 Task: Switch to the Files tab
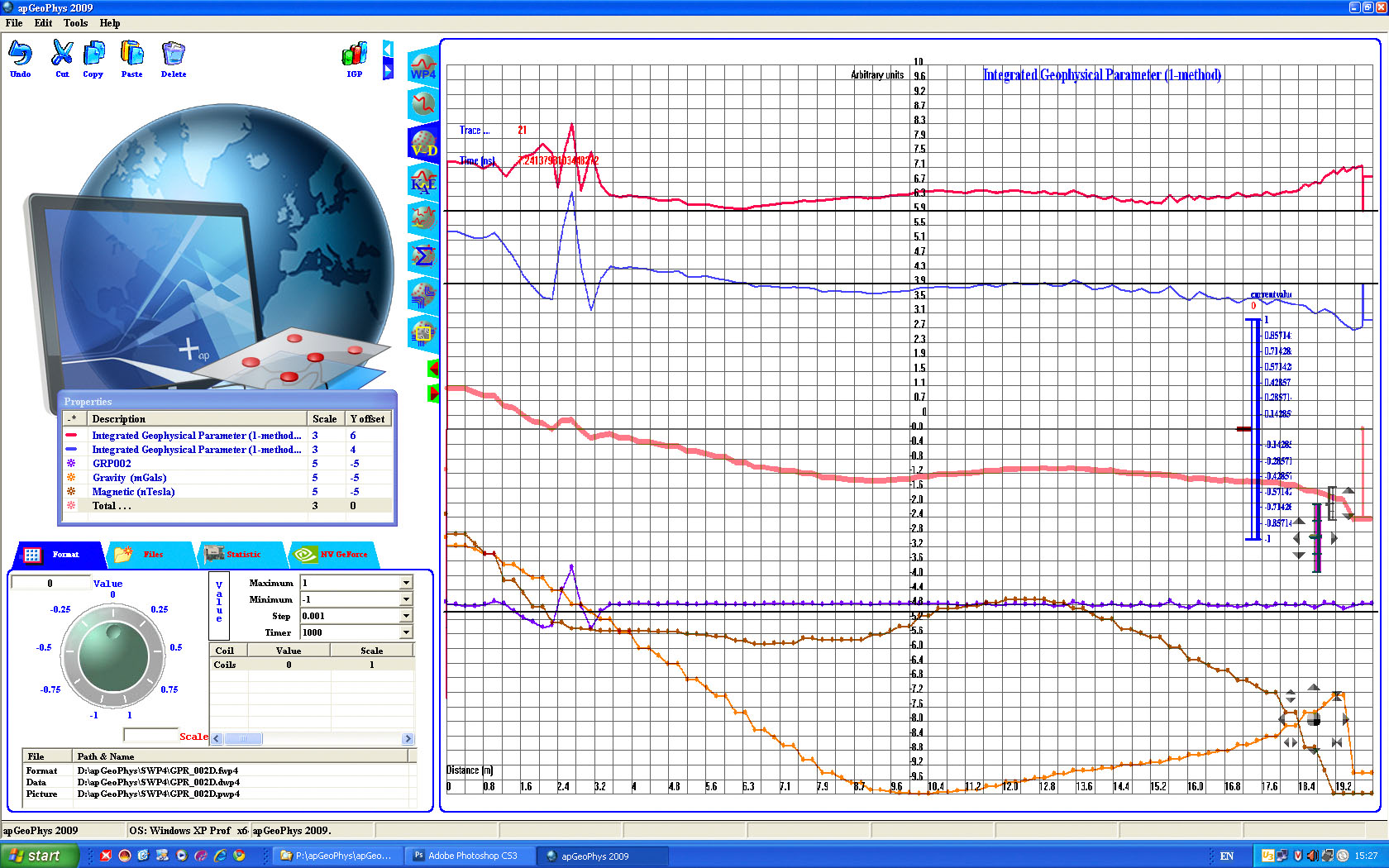pos(152,555)
